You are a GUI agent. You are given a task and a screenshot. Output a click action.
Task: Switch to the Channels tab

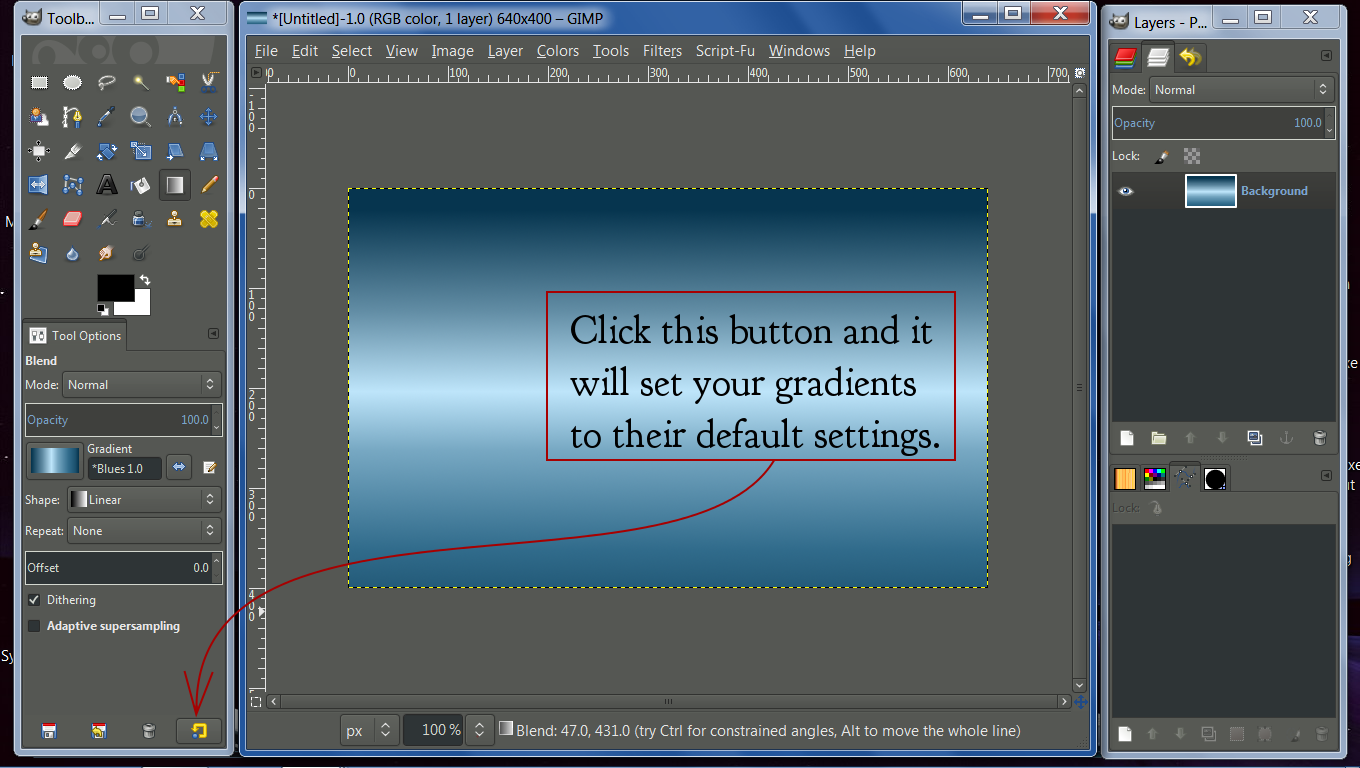pyautogui.click(x=1126, y=58)
